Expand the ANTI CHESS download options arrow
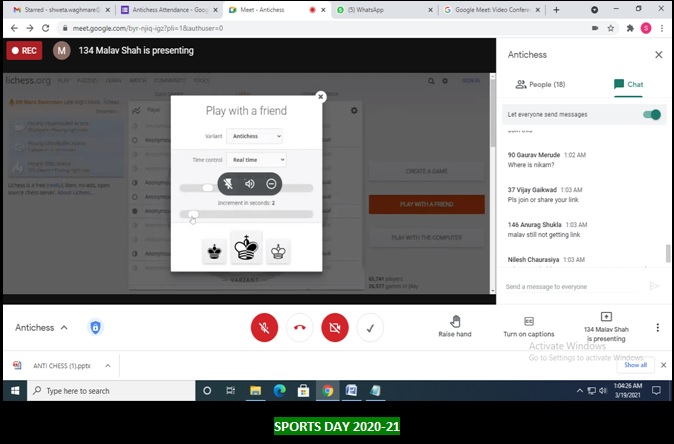The height and width of the screenshot is (444, 674). pyautogui.click(x=107, y=366)
